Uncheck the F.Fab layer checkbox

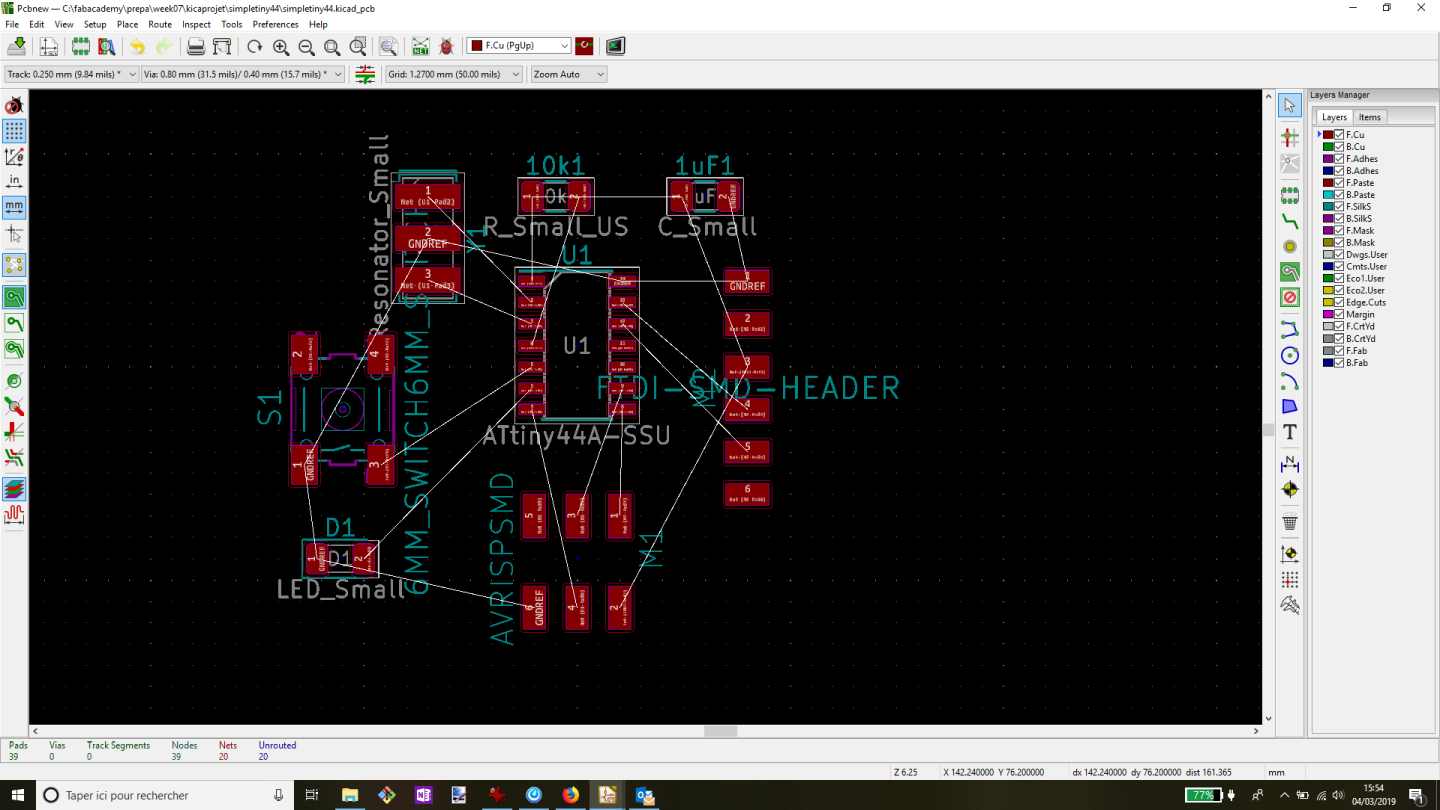pyautogui.click(x=1339, y=351)
